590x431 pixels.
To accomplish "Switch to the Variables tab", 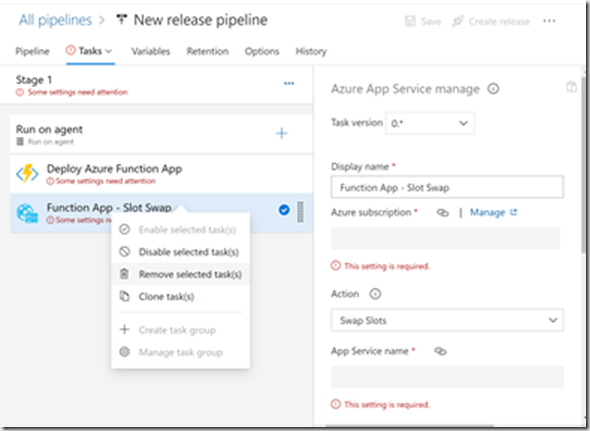I will point(151,51).
